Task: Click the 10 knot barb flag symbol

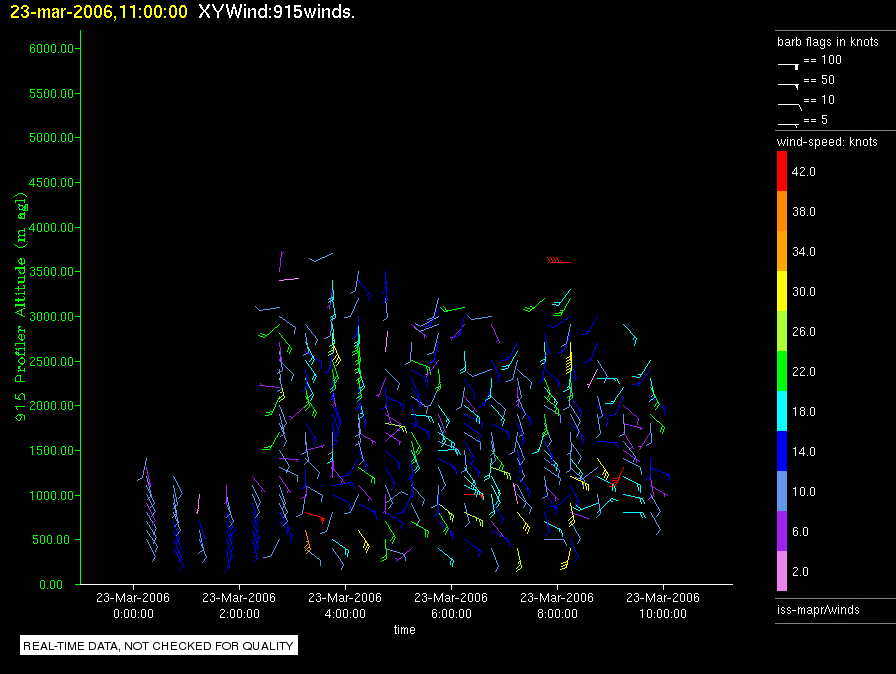Action: [790, 106]
